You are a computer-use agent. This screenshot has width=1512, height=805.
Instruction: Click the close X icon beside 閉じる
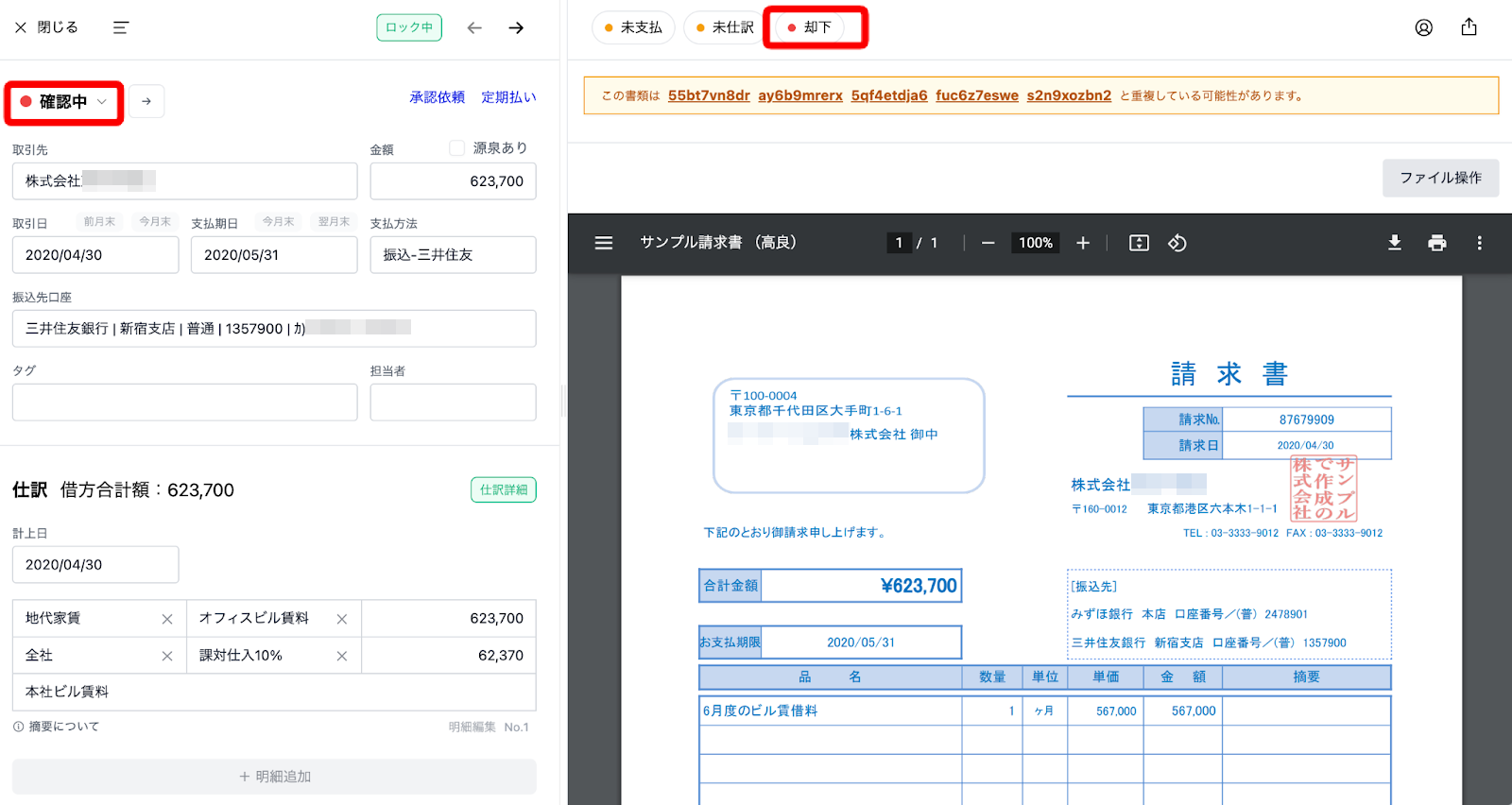pos(21,27)
